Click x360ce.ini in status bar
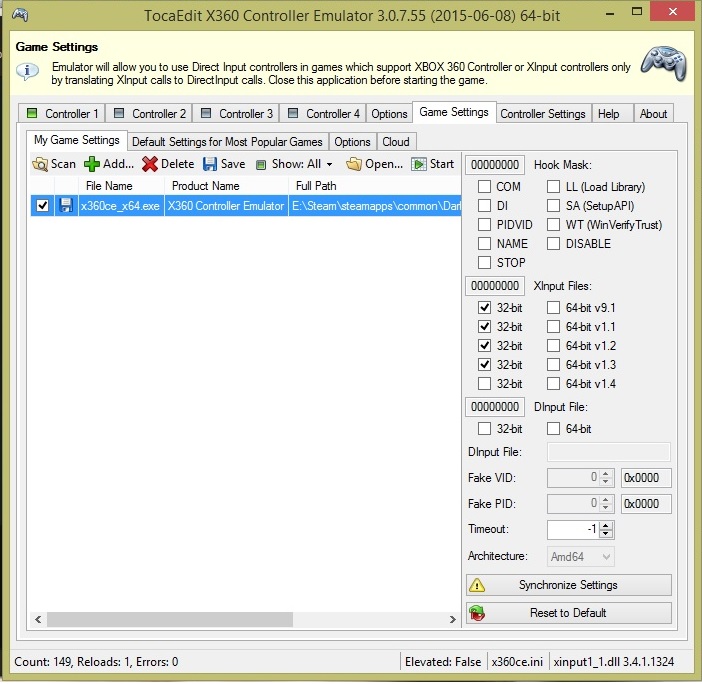The width and height of the screenshot is (702, 684). pos(517,662)
